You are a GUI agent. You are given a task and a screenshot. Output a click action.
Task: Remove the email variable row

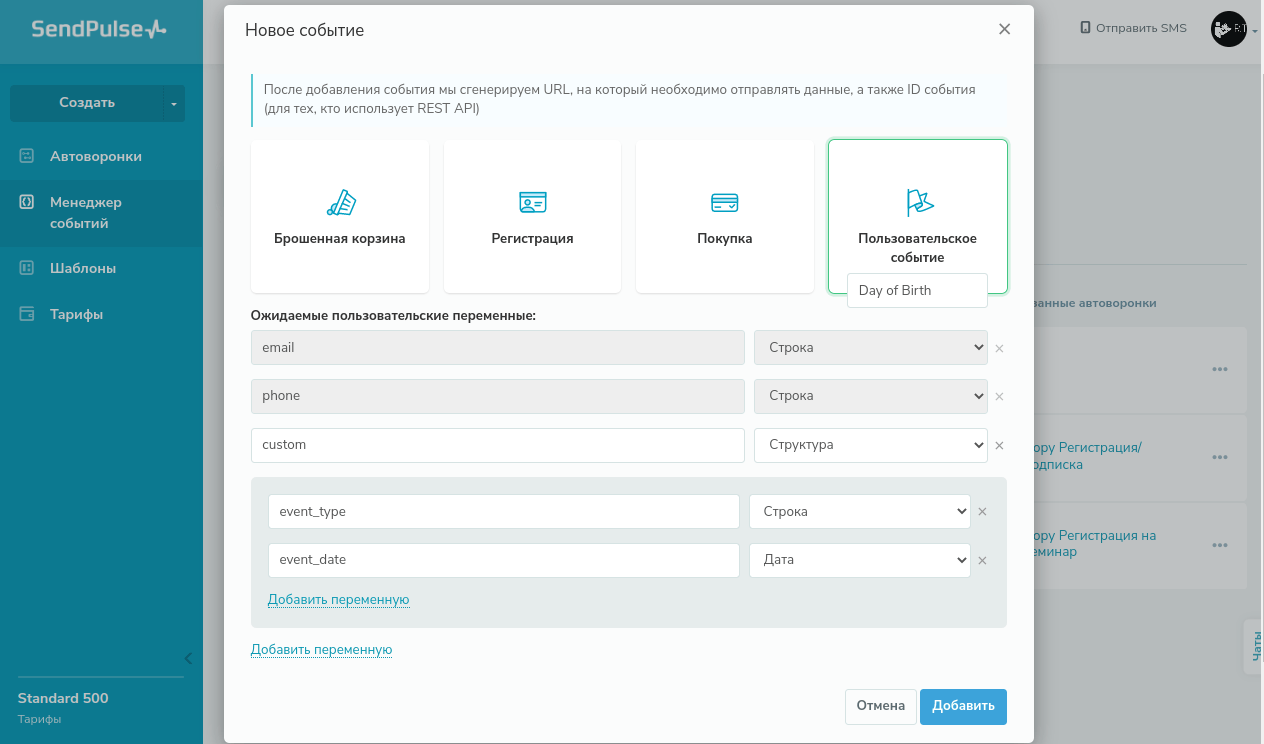(x=999, y=349)
